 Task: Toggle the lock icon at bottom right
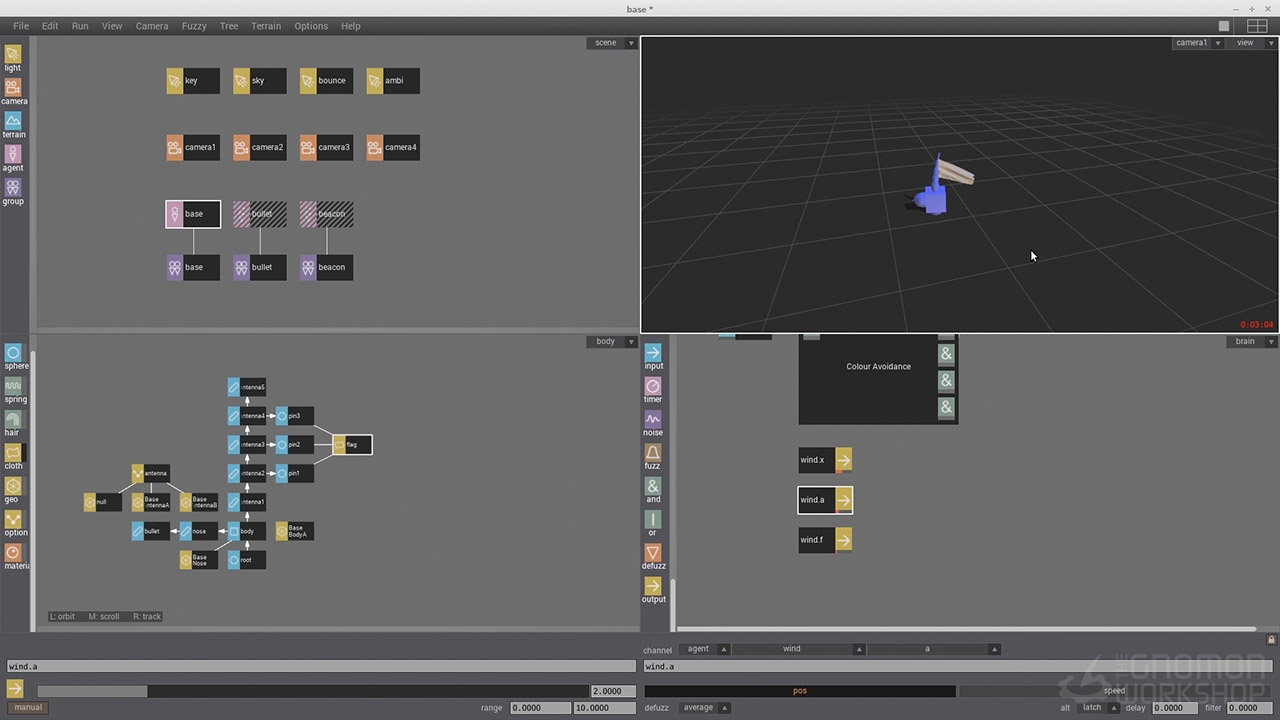point(1271,639)
